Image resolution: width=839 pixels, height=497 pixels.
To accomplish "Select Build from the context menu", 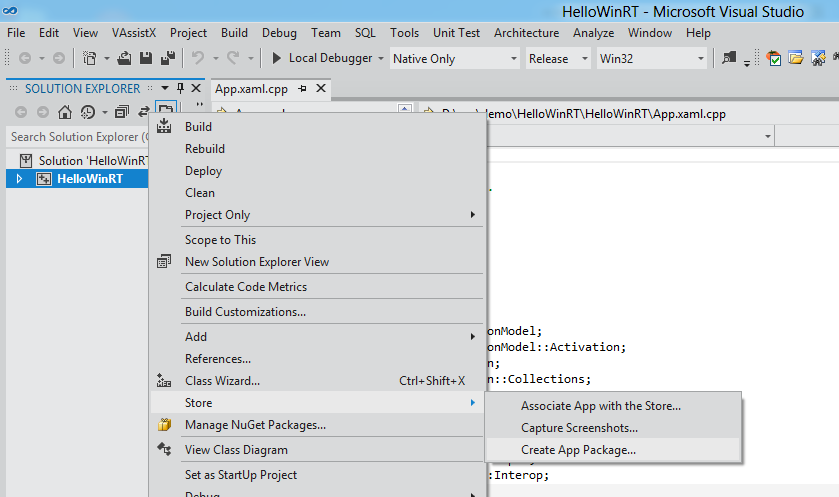I will click(318, 127).
